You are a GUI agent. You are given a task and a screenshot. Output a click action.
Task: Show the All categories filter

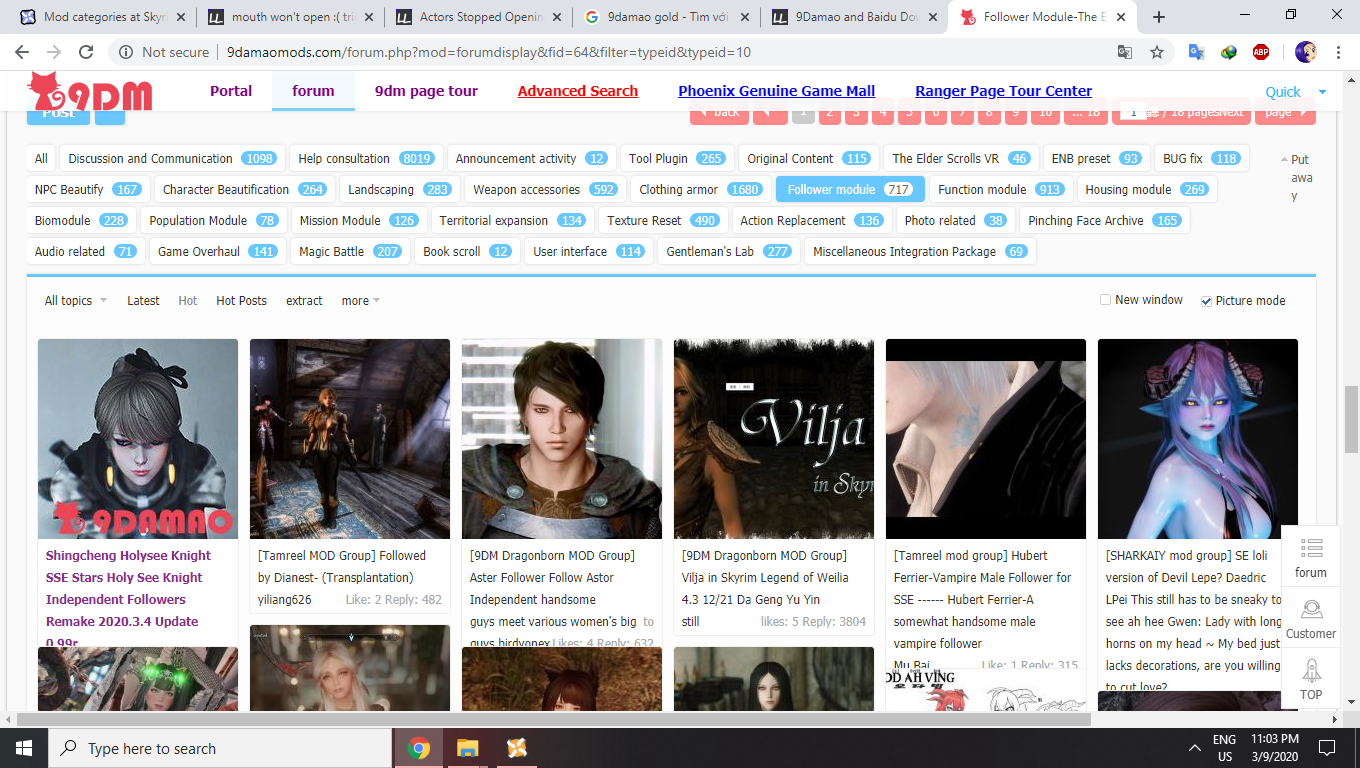click(x=41, y=158)
